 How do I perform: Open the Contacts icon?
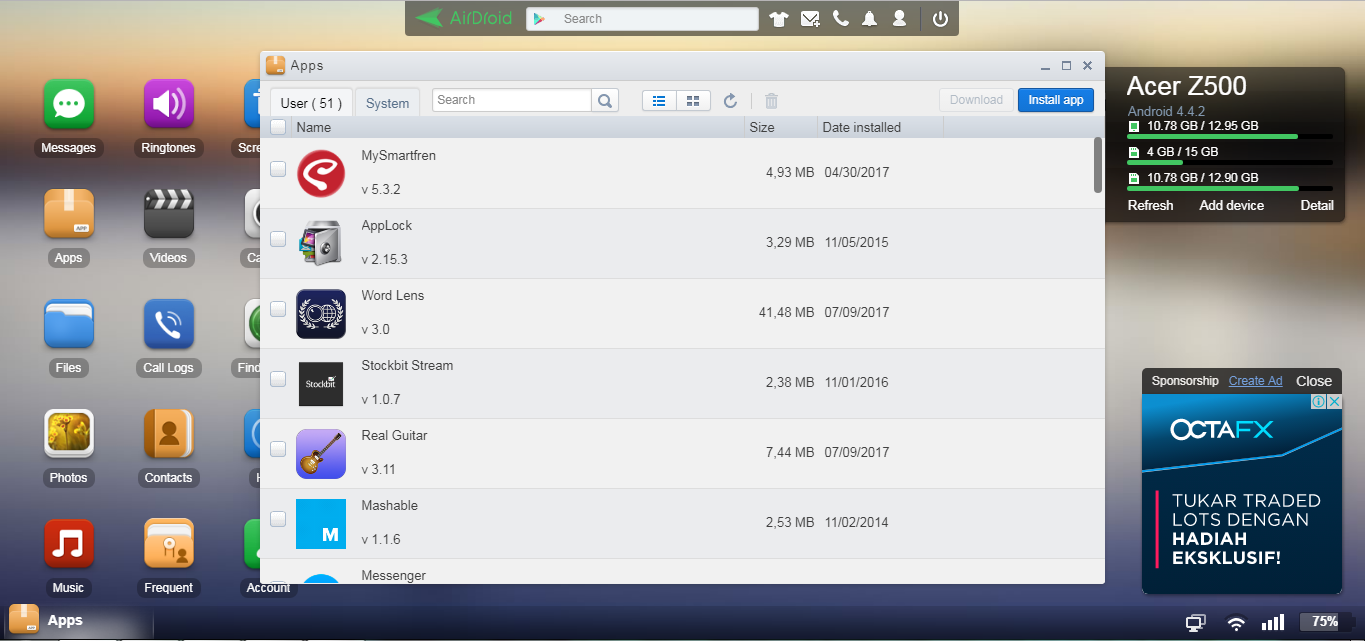coord(168,435)
